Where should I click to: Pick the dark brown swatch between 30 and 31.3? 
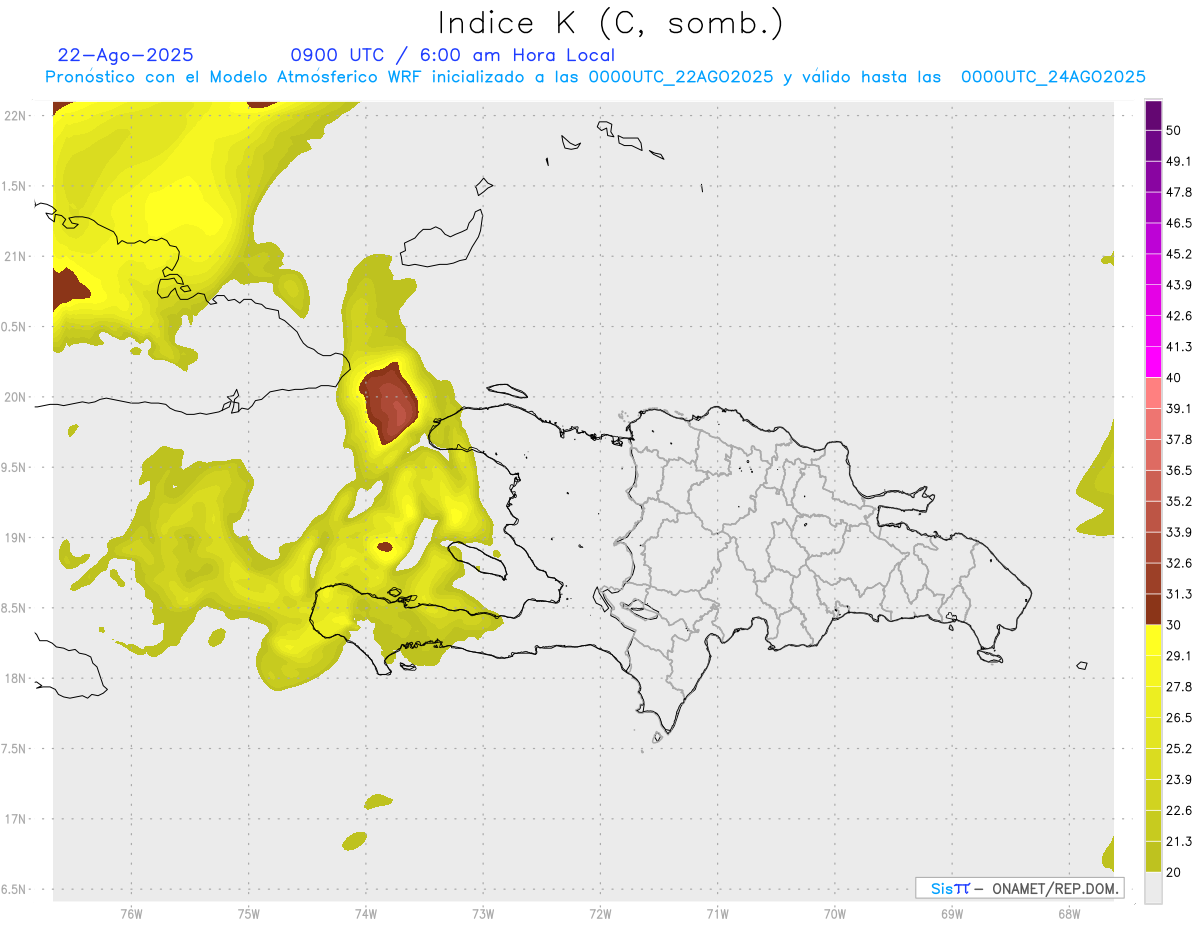coord(1153,609)
